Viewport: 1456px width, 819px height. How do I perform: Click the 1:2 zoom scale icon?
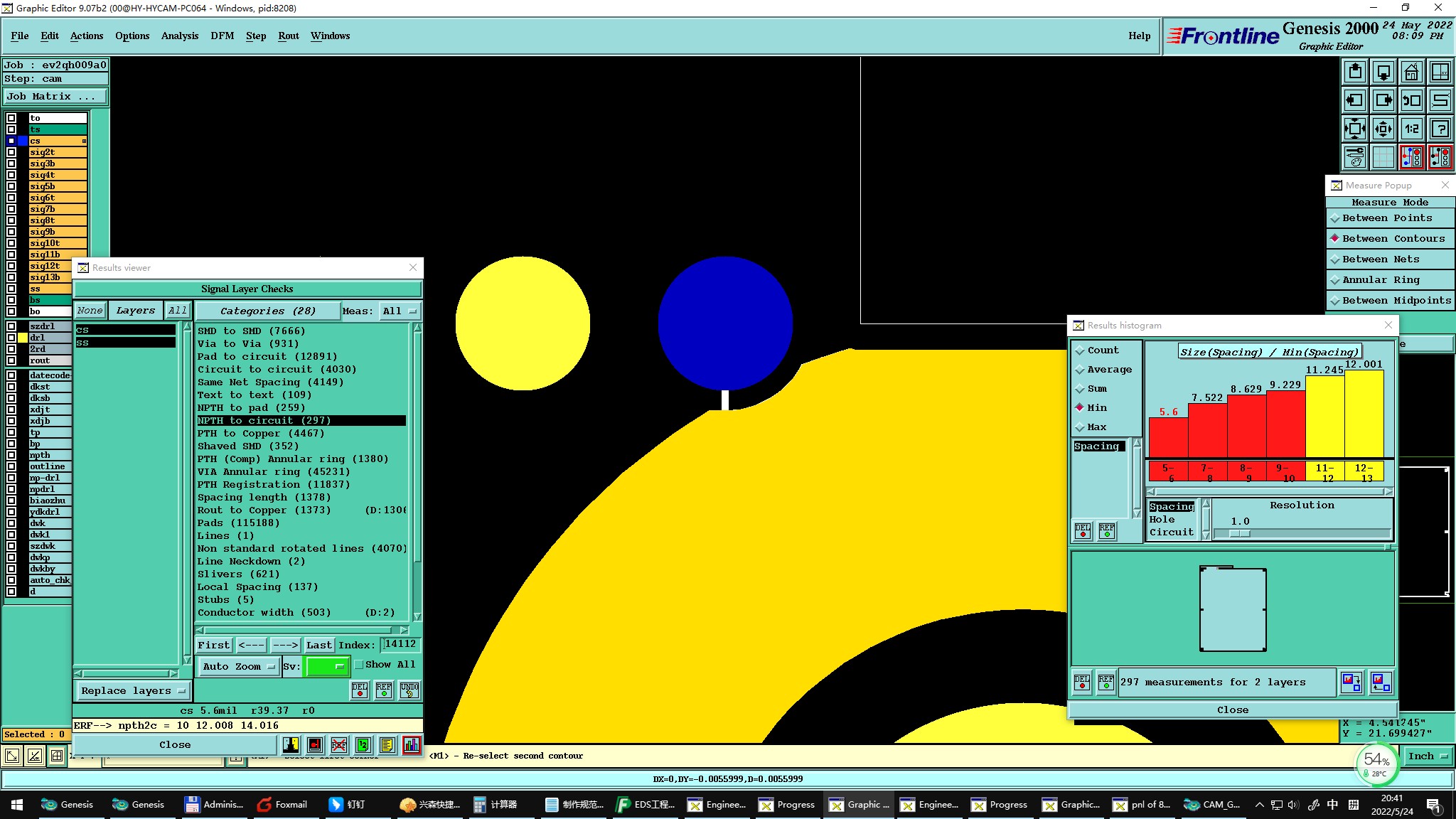pos(1411,129)
